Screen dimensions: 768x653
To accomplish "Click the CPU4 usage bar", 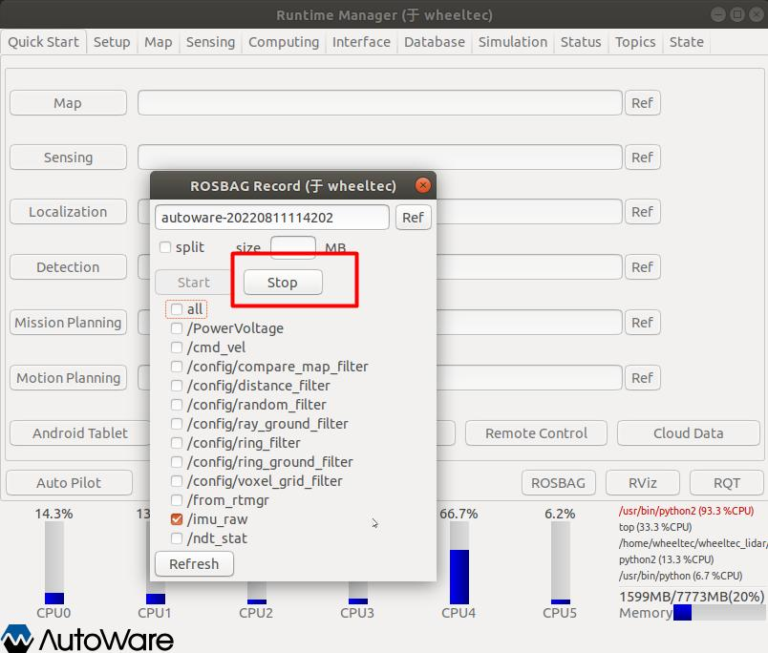I will [459, 562].
